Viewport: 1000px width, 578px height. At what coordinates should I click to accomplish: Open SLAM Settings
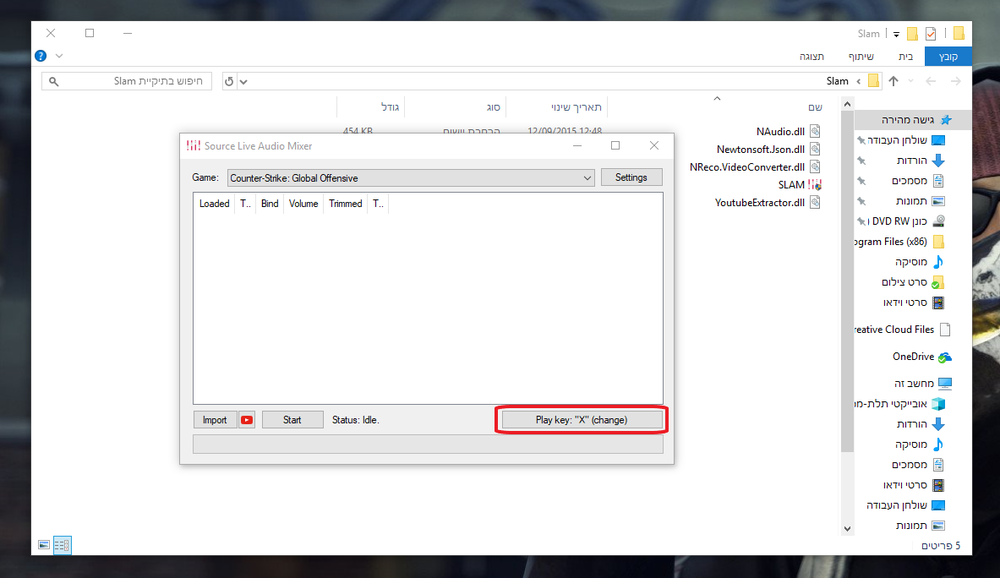(631, 177)
